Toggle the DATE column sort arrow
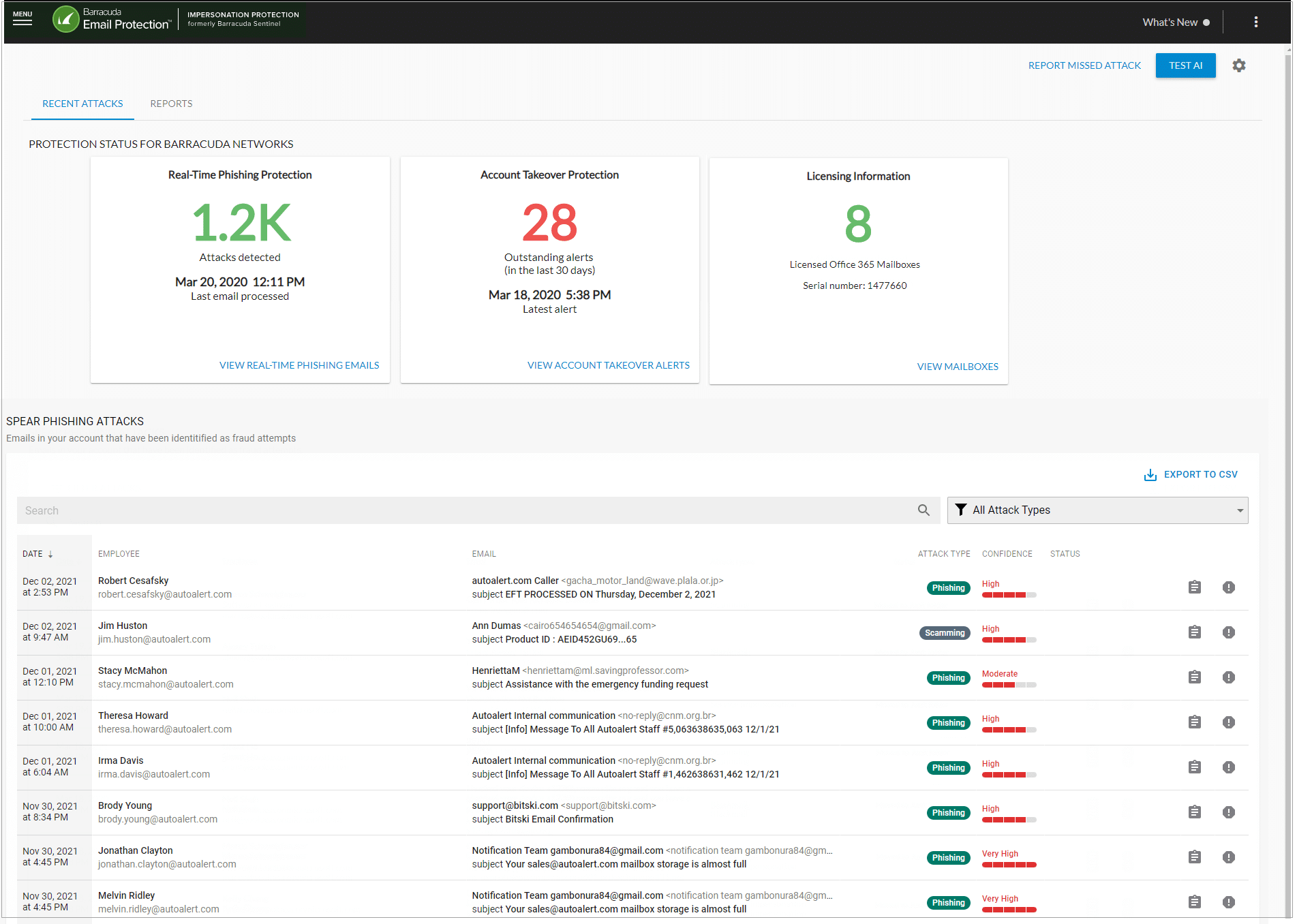 coord(50,554)
